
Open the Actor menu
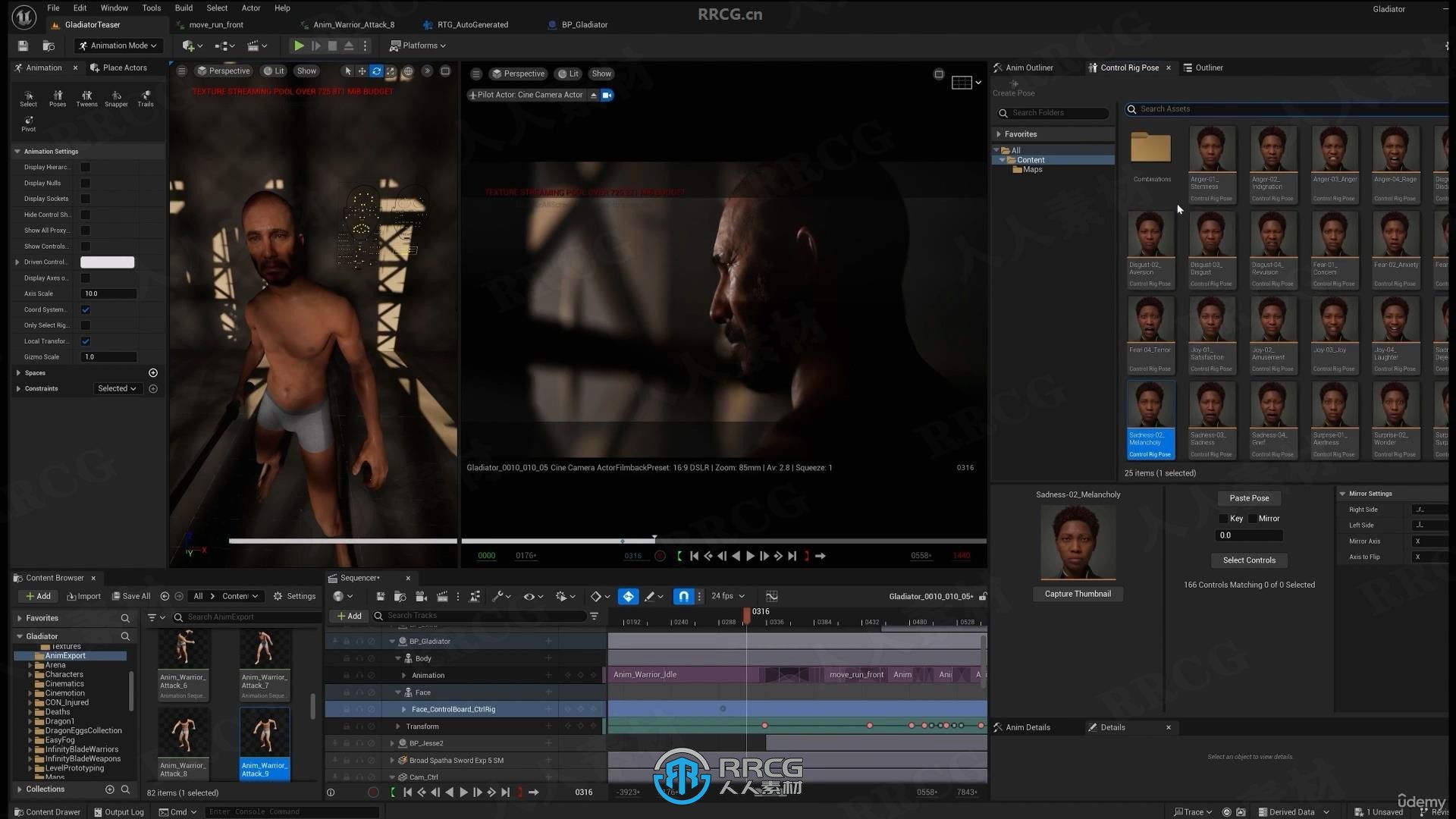click(251, 8)
